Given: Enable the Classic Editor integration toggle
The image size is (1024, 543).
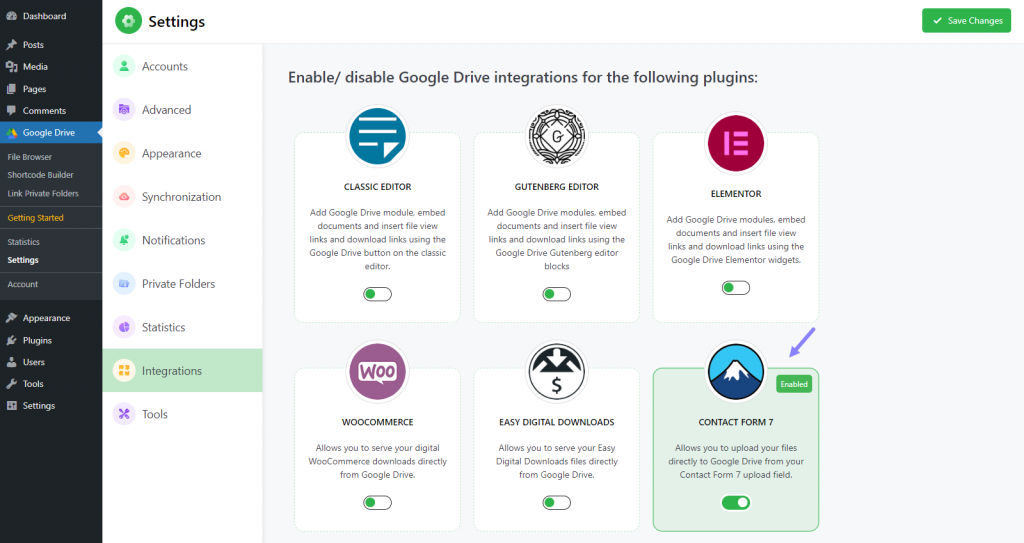Looking at the screenshot, I should pos(377,294).
